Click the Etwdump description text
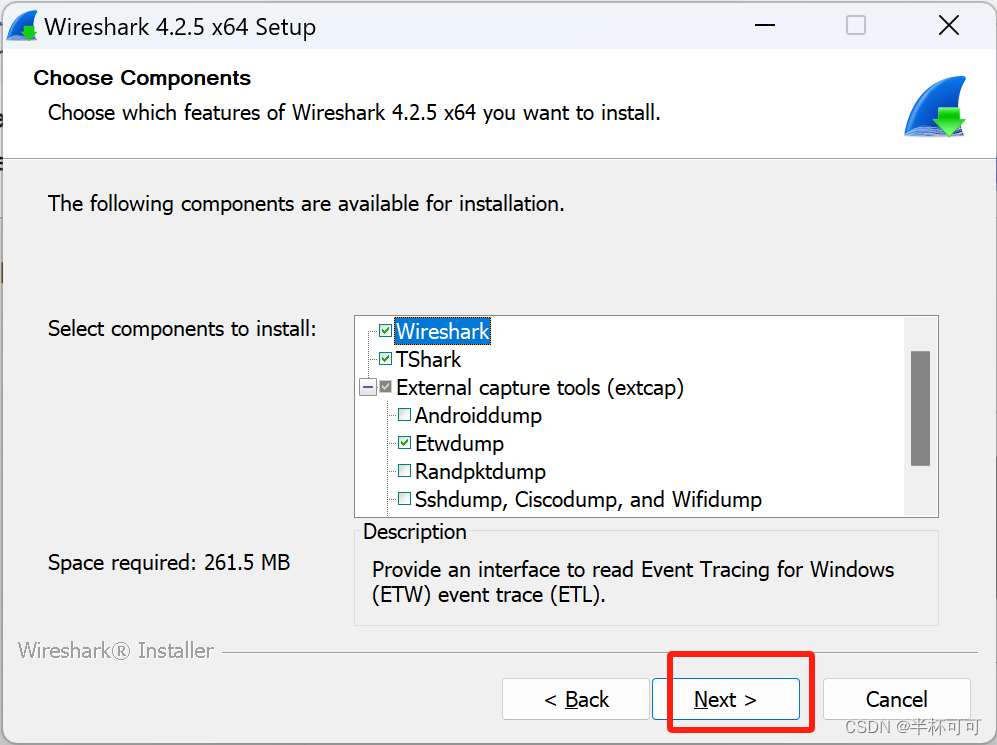This screenshot has height=745, width=997. pyautogui.click(x=633, y=582)
